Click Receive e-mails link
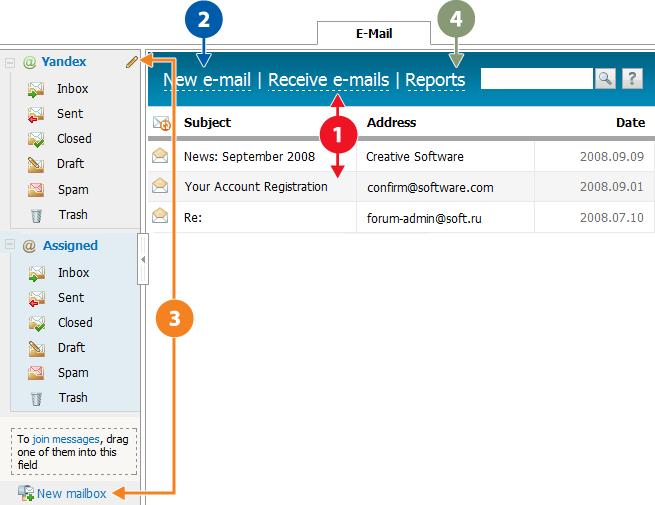The image size is (655, 505). click(x=328, y=80)
